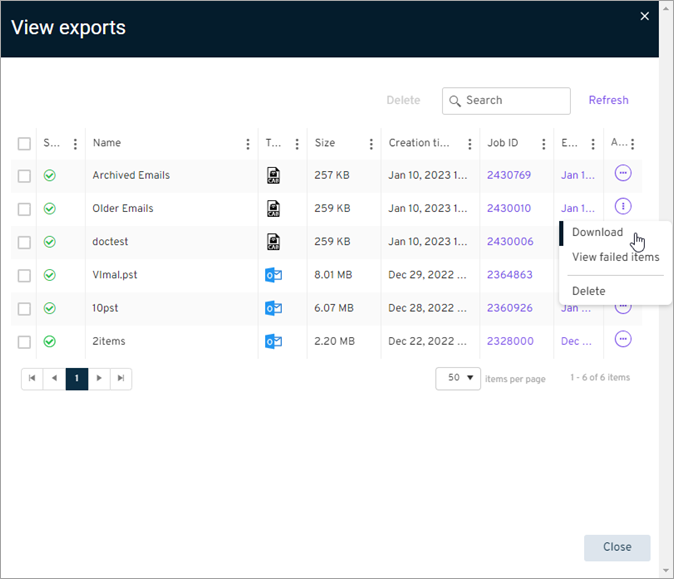Image resolution: width=674 pixels, height=579 pixels.
Task: Click the CAB file icon for Older Emails
Action: pos(273,208)
